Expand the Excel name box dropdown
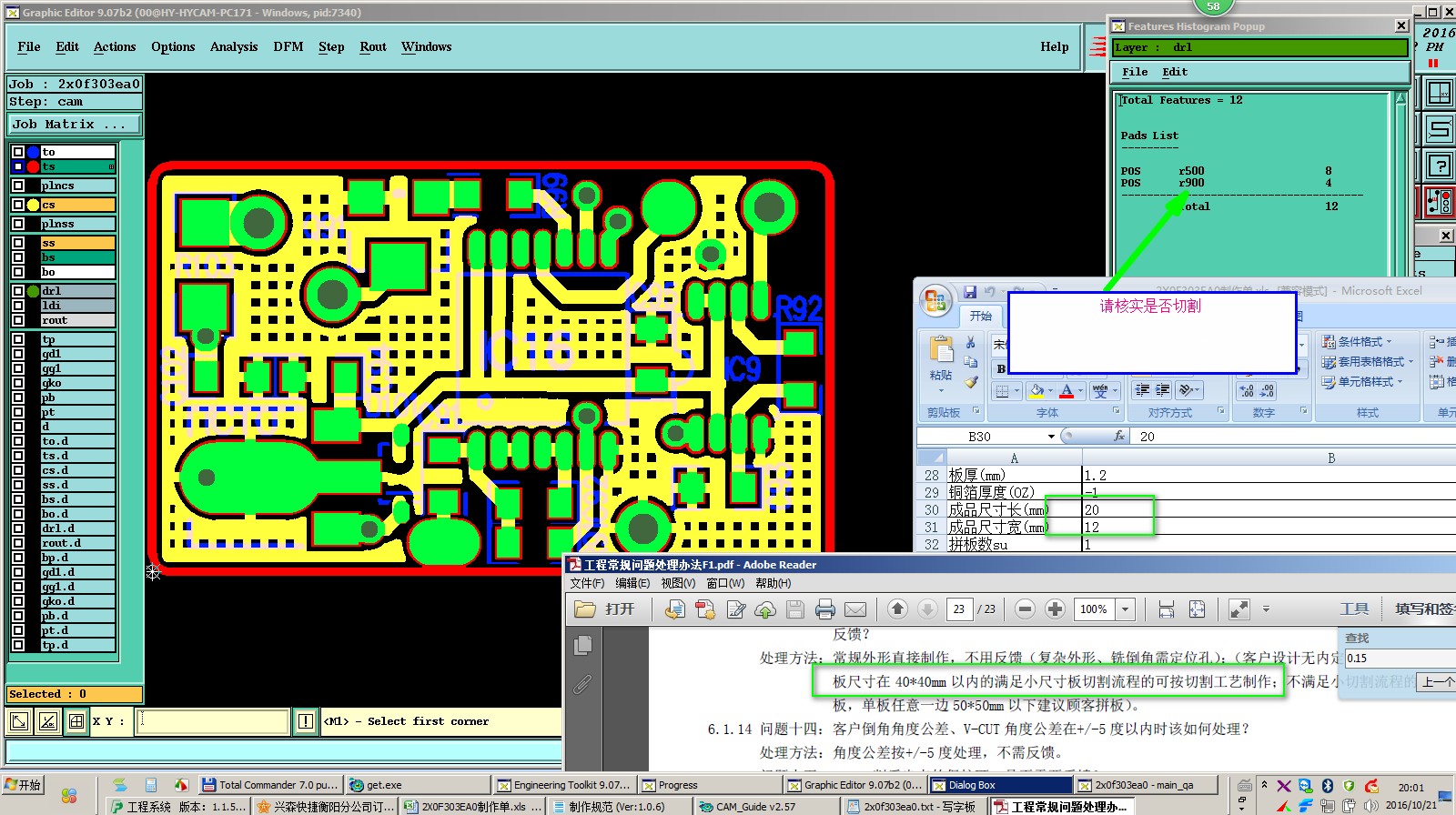The height and width of the screenshot is (815, 1456). click(1051, 437)
